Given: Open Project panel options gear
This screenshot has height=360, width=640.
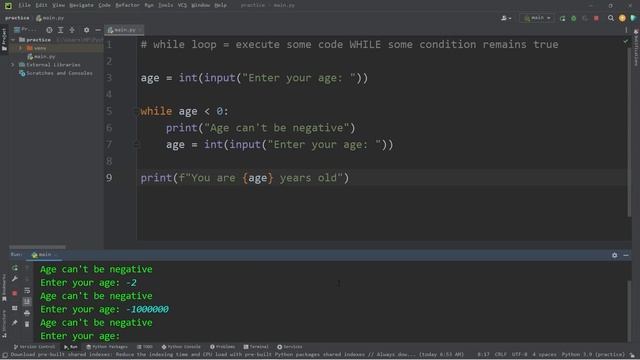Looking at the screenshot, I should (x=86, y=30).
